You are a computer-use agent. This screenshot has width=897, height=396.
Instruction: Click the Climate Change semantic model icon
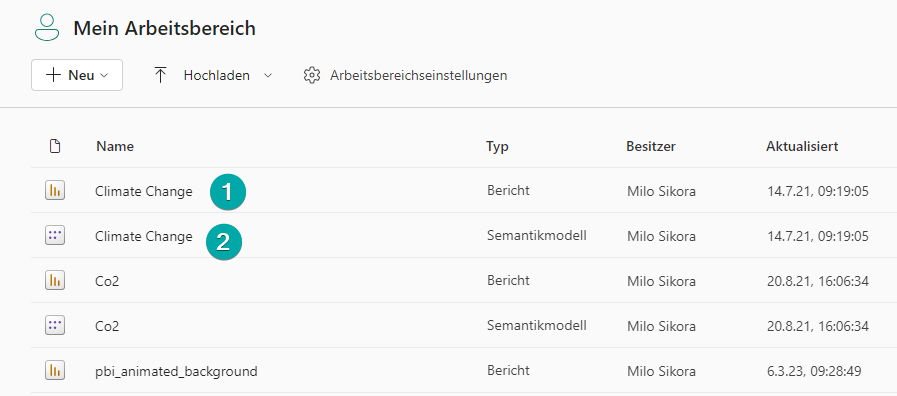coord(55,235)
